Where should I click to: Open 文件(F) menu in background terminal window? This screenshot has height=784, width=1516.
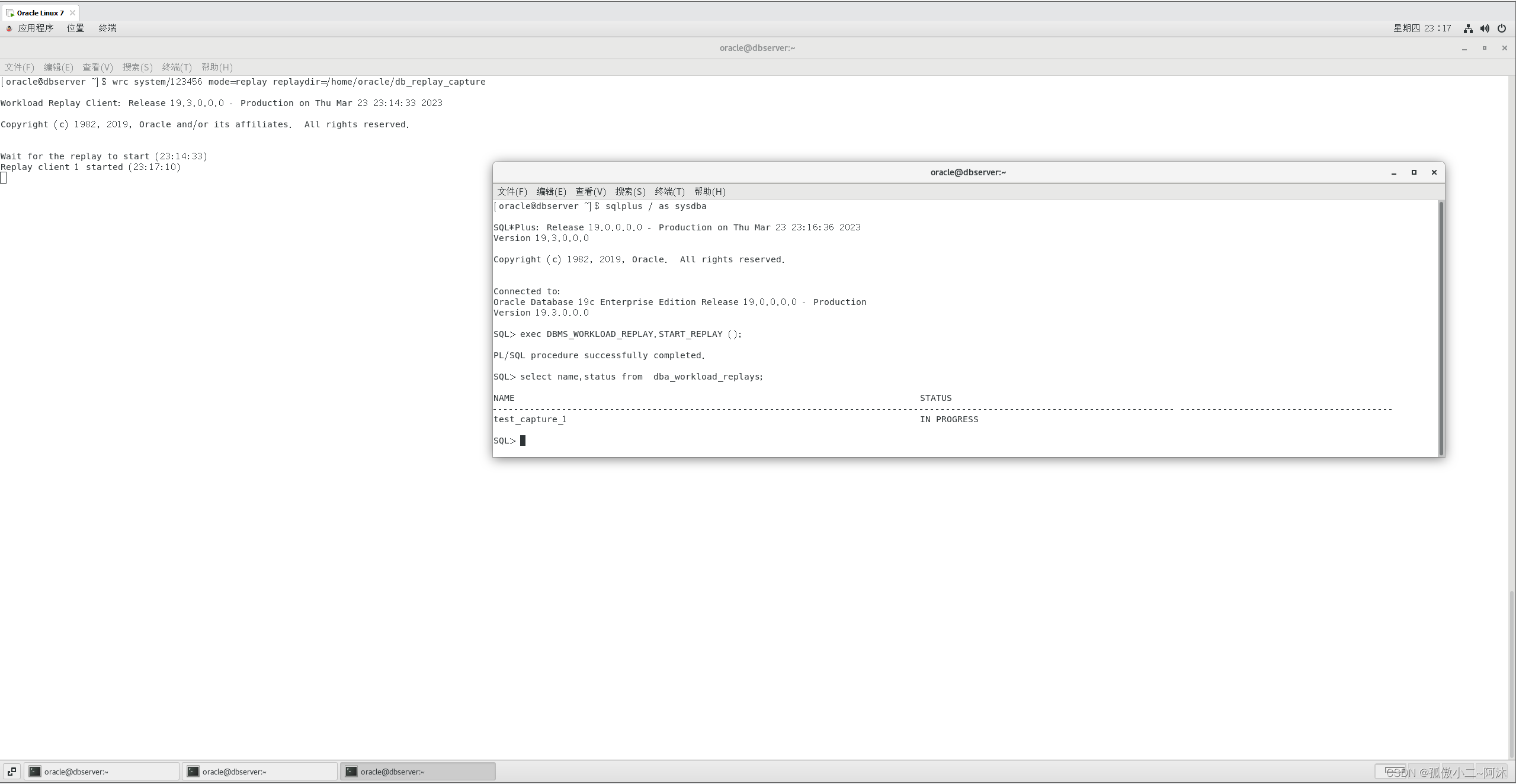[19, 67]
